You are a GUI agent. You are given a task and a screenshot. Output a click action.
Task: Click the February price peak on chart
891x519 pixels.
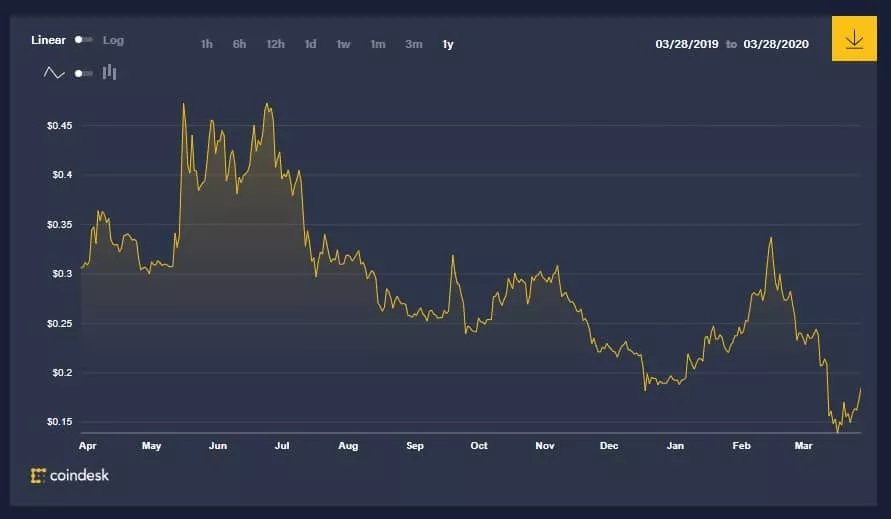click(x=770, y=238)
